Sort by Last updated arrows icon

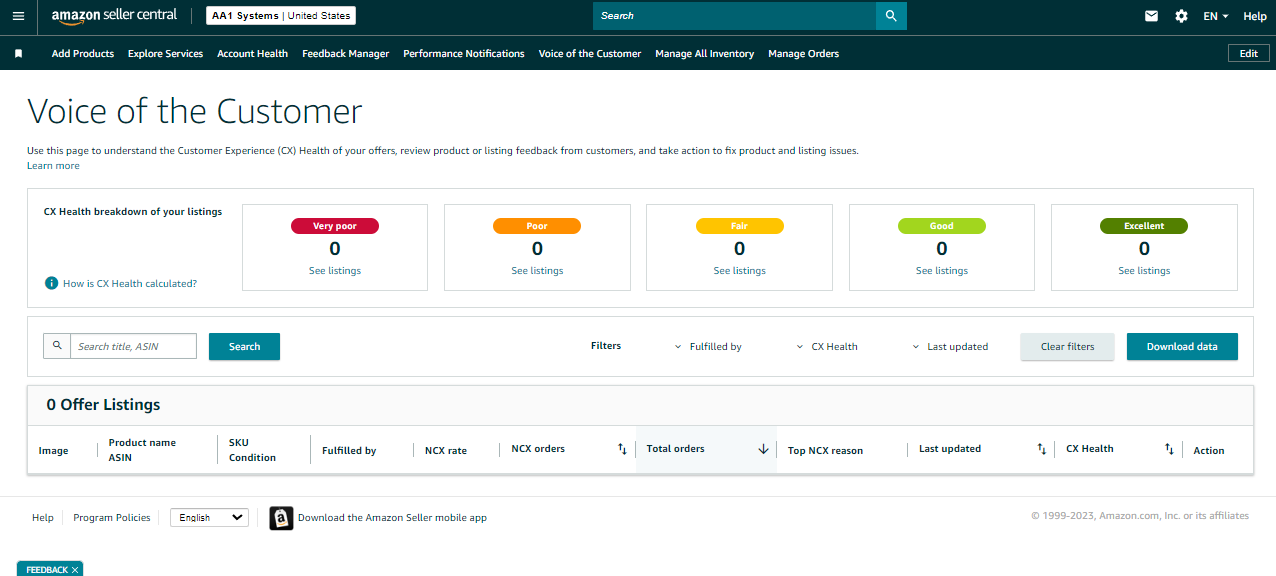(x=1041, y=449)
